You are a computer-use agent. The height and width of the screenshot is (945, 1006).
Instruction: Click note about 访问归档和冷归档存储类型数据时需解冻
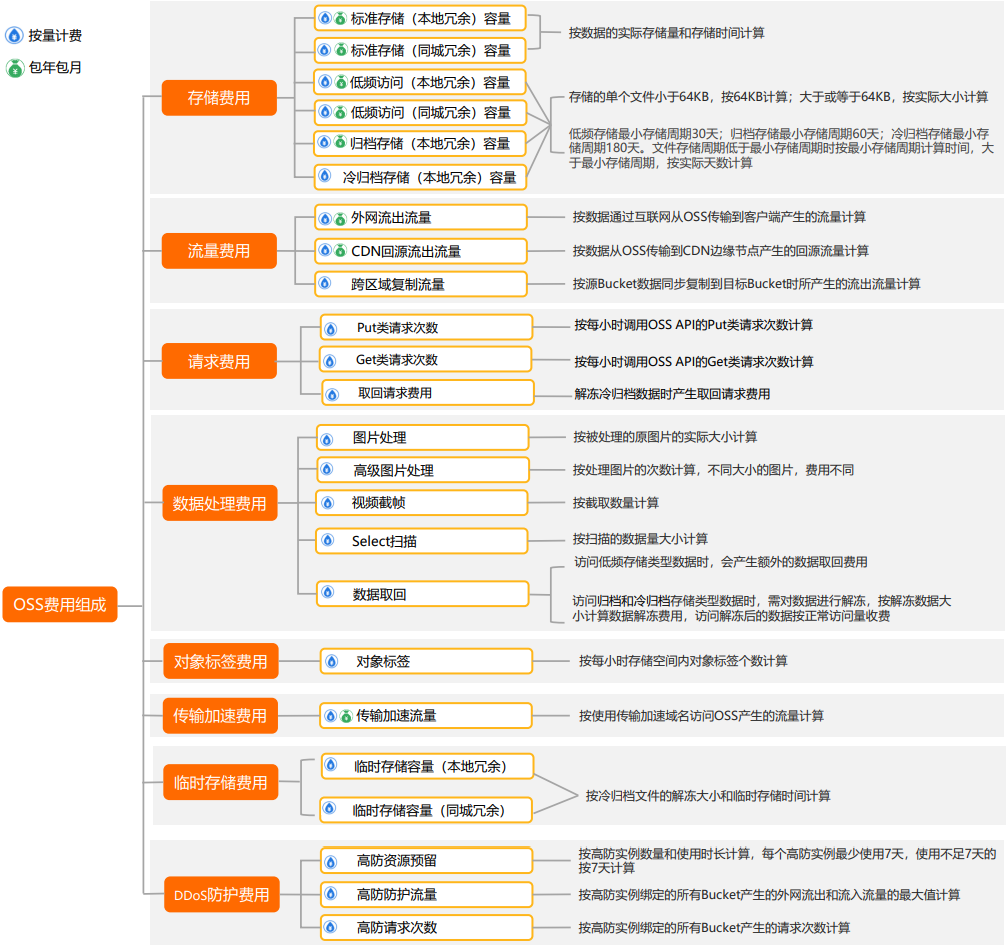click(762, 608)
